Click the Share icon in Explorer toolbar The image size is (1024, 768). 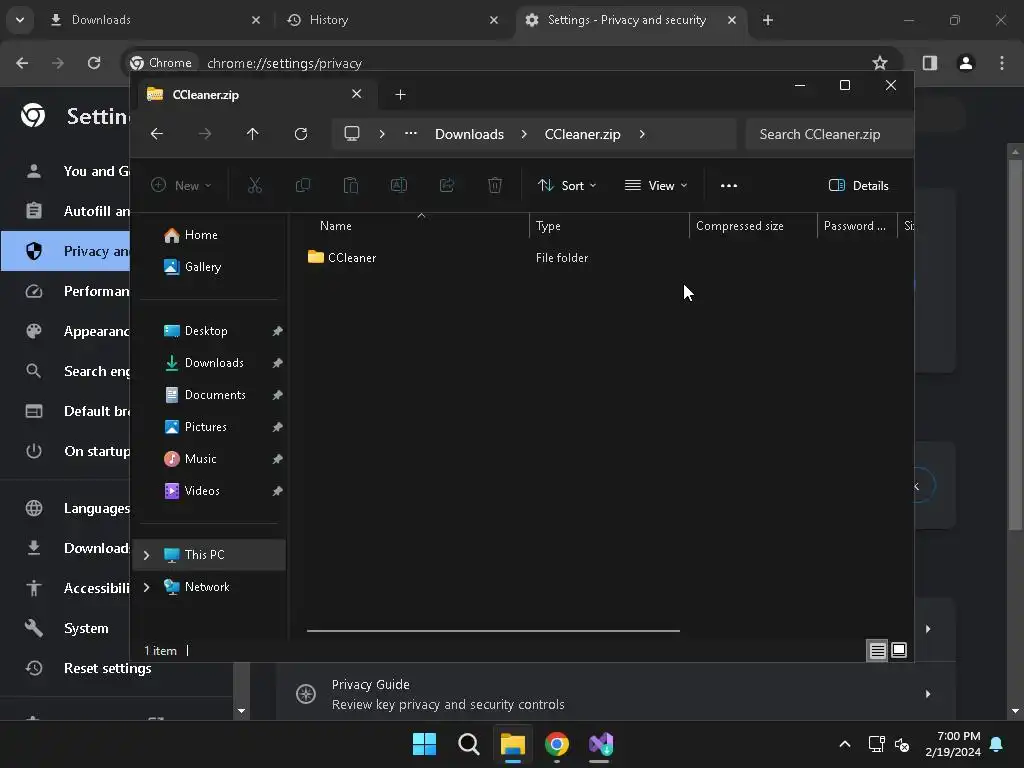click(447, 185)
